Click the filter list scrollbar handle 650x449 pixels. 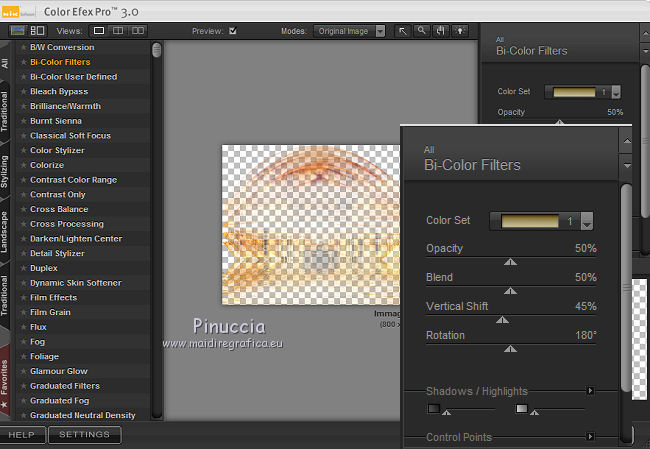point(157,50)
